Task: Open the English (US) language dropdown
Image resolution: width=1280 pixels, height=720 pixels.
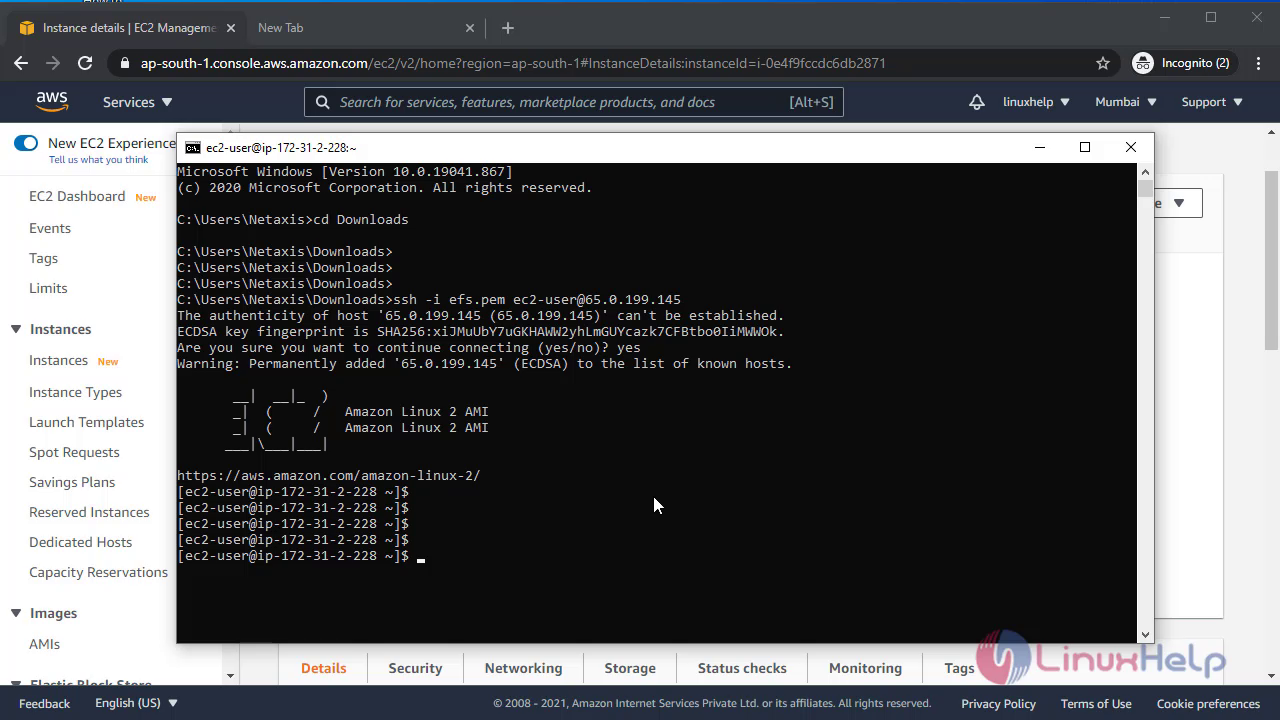Action: 136,703
